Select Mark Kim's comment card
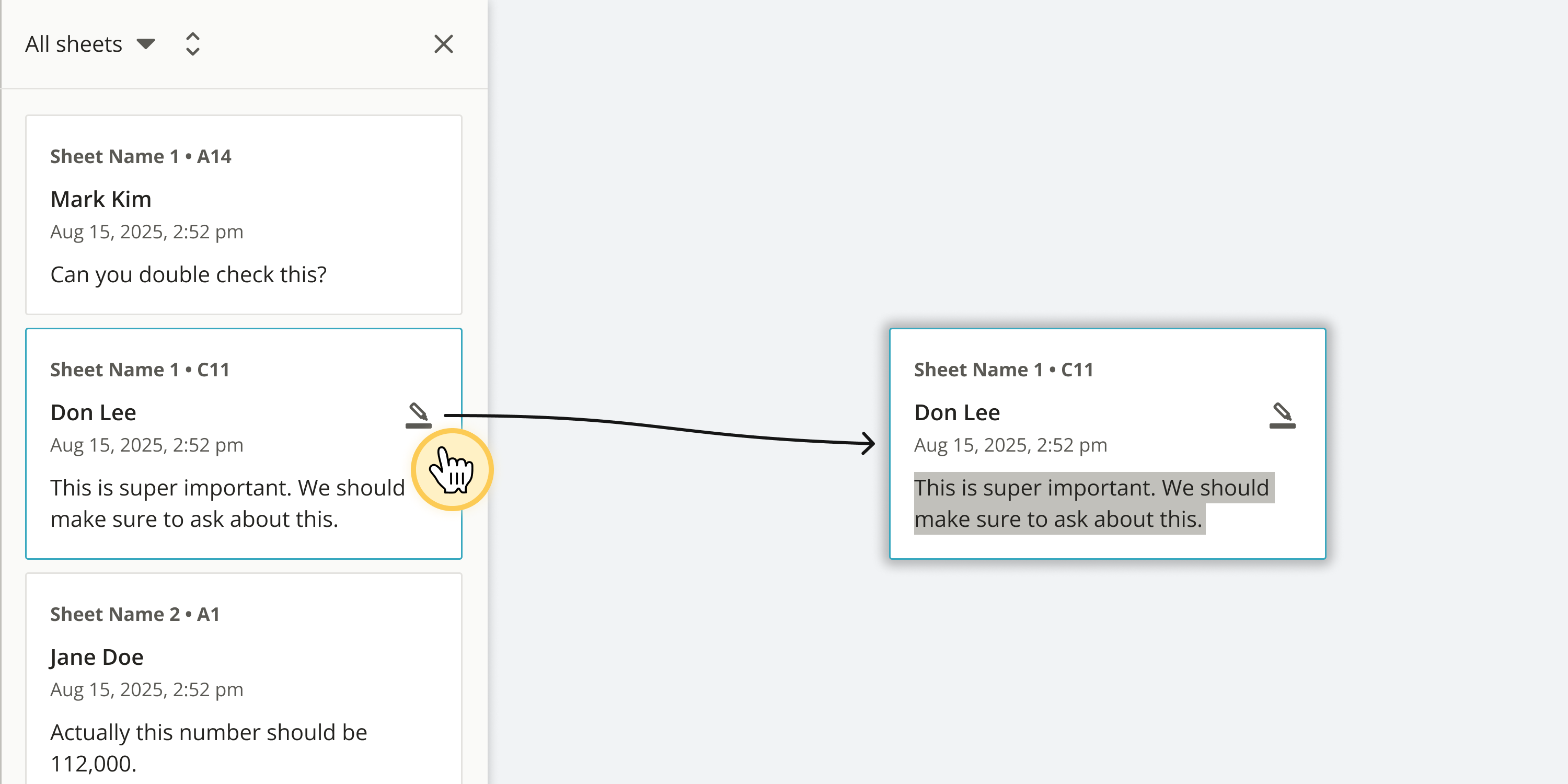 (244, 214)
